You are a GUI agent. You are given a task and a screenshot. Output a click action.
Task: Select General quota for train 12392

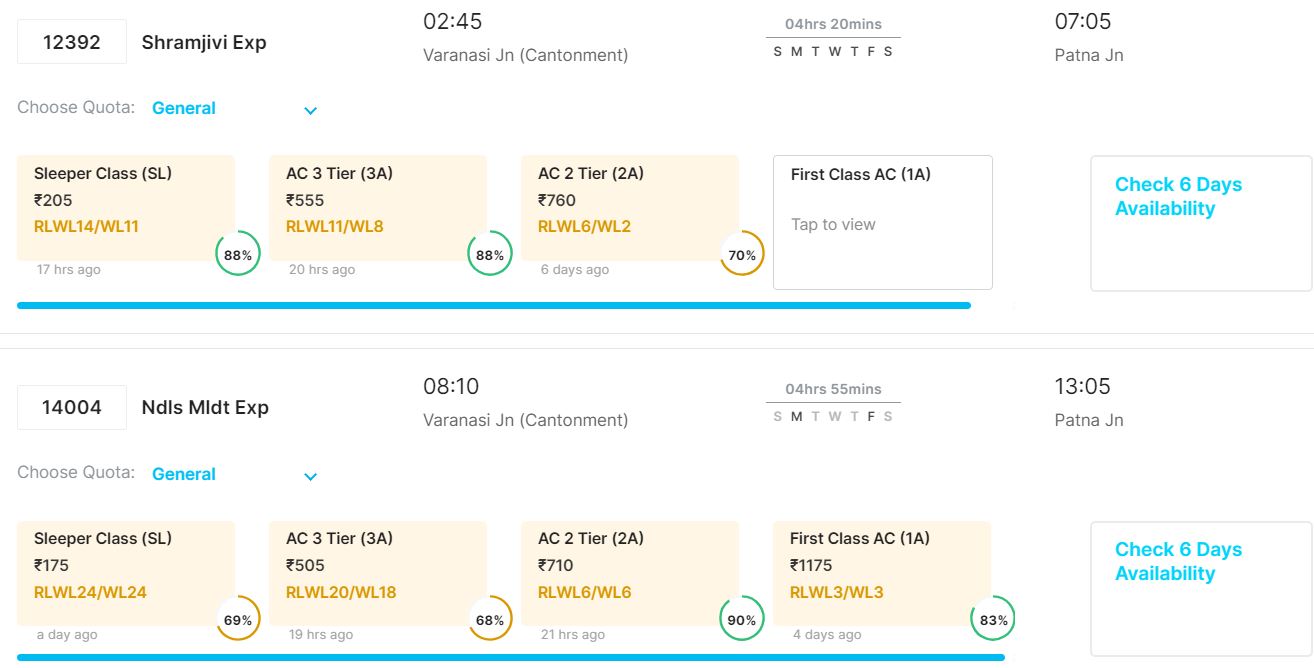184,108
